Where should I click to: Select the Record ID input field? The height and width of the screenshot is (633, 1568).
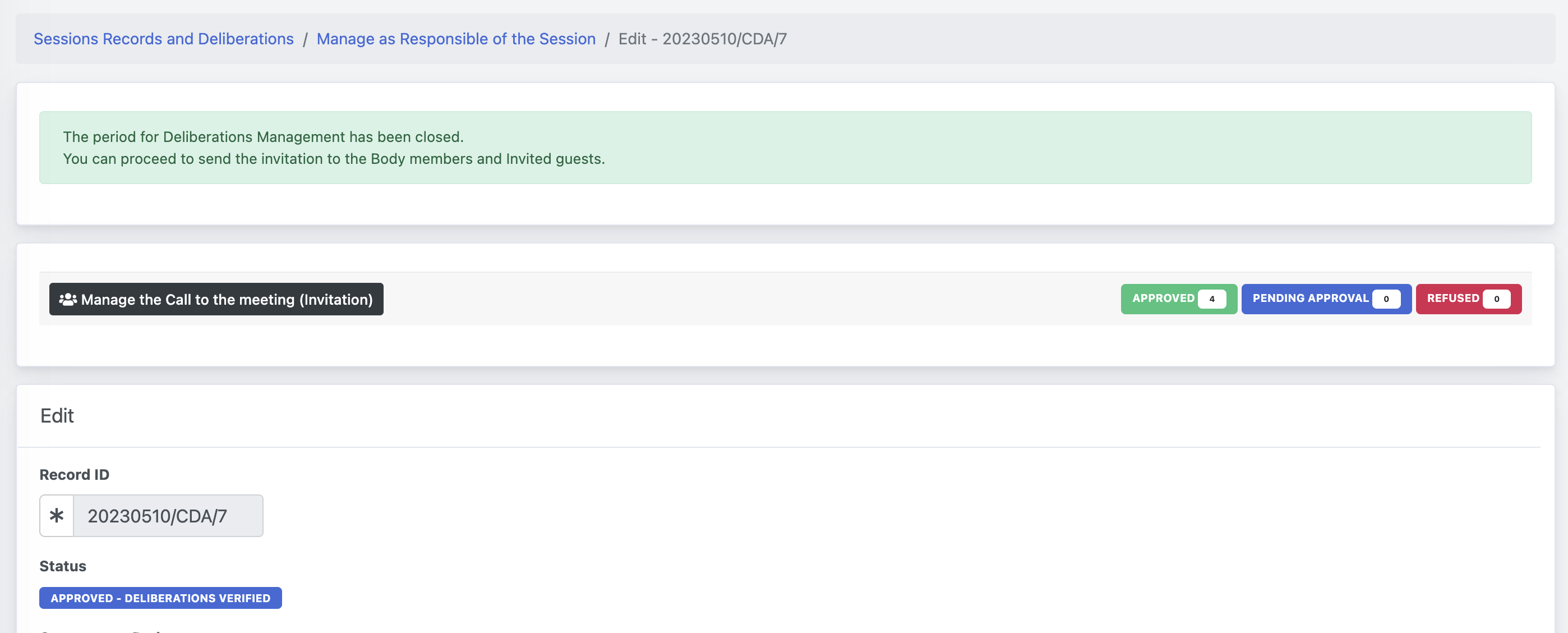coord(168,516)
